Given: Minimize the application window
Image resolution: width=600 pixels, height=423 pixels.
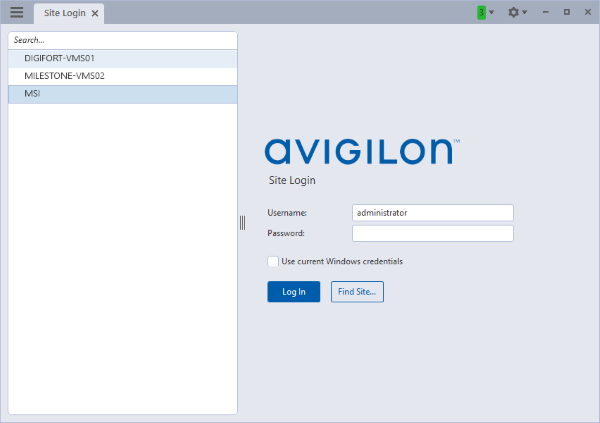Looking at the screenshot, I should pos(546,13).
